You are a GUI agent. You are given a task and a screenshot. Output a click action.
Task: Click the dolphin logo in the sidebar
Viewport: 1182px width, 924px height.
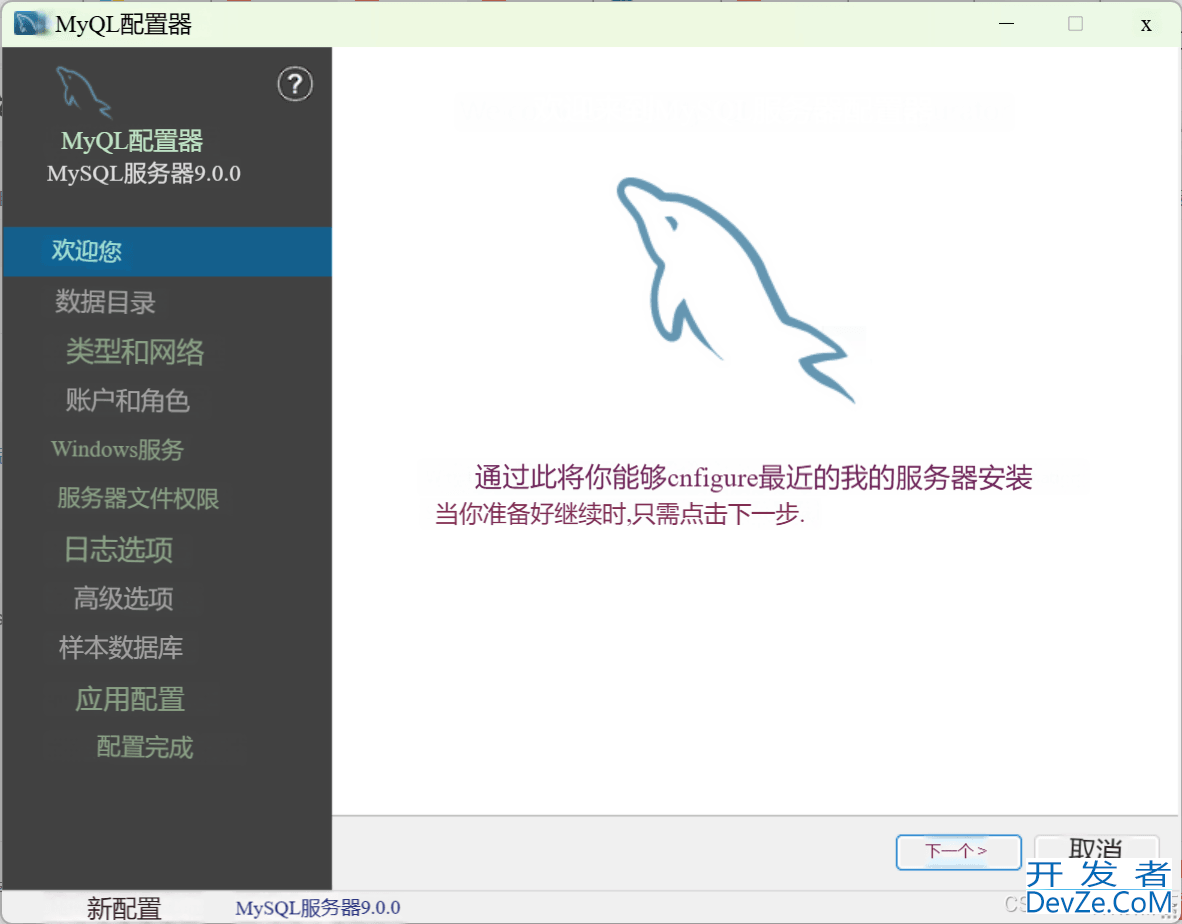[84, 92]
